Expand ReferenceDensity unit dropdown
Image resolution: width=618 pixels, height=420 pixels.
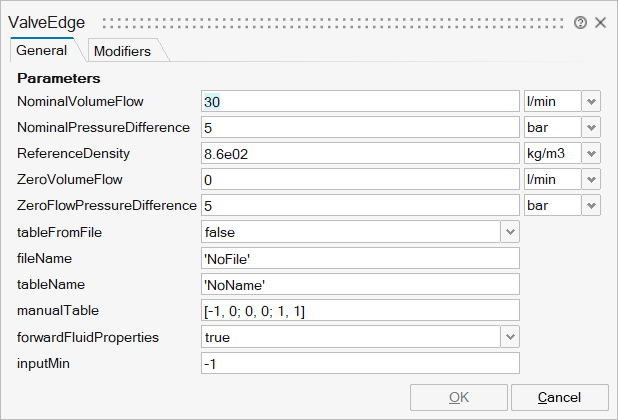click(x=591, y=154)
